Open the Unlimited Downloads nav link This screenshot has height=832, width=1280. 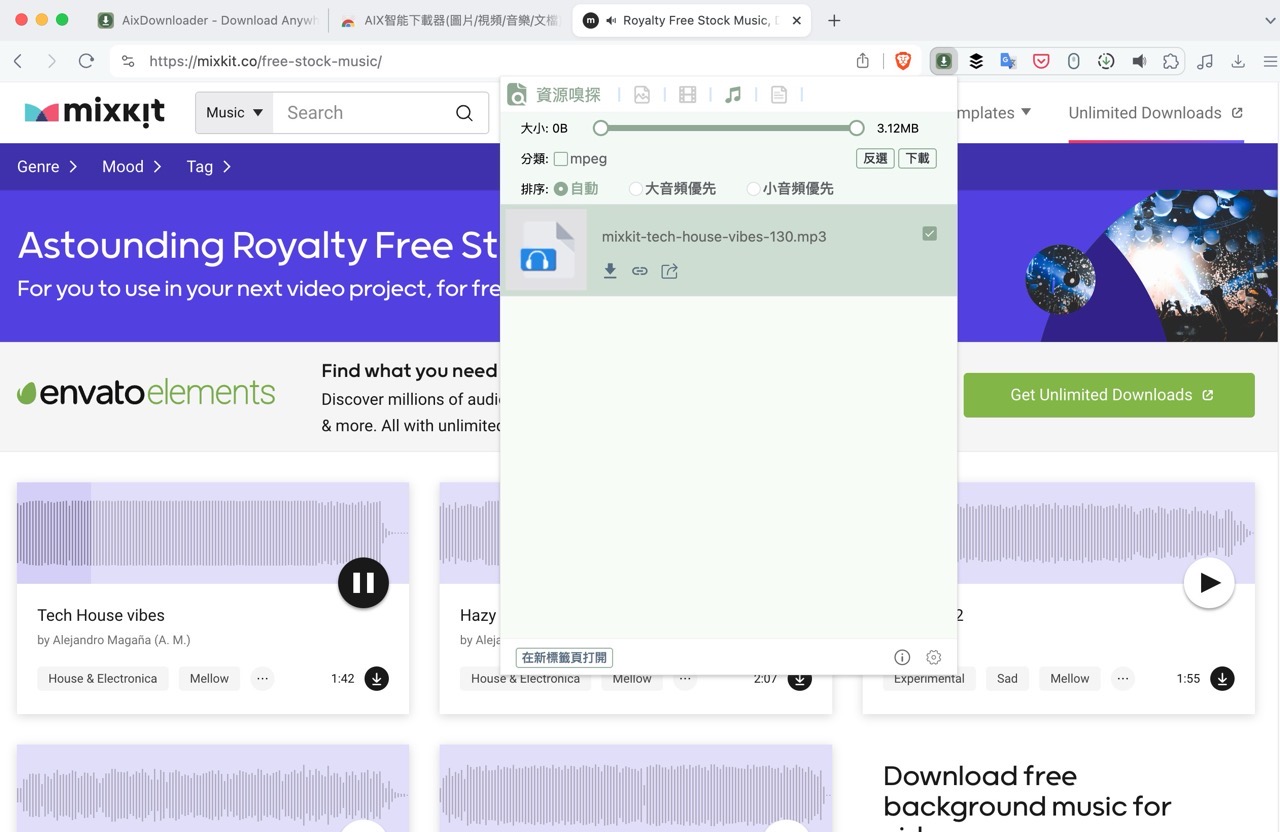click(1155, 113)
